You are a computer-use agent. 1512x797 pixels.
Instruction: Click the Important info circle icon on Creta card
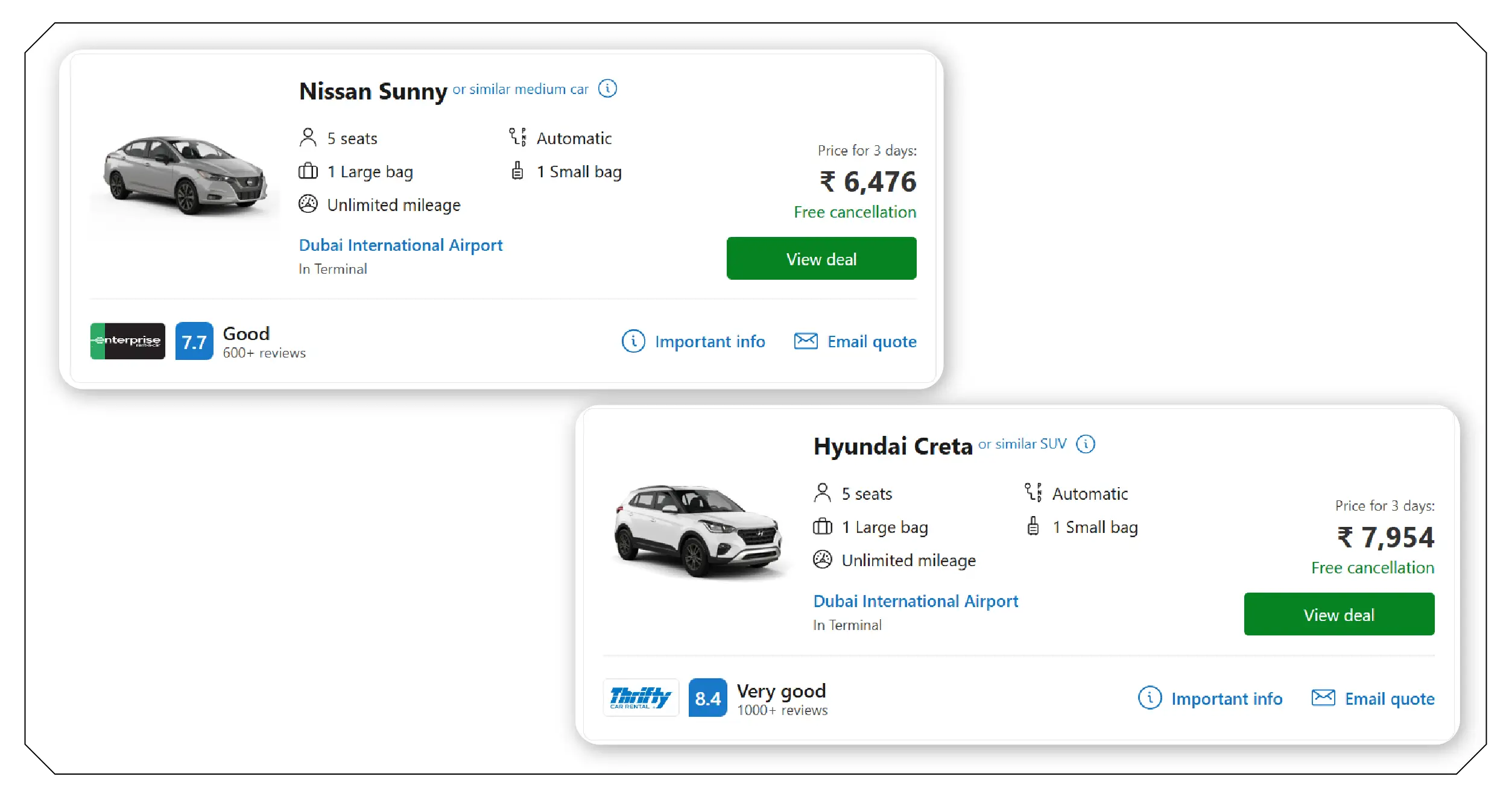pos(1151,698)
